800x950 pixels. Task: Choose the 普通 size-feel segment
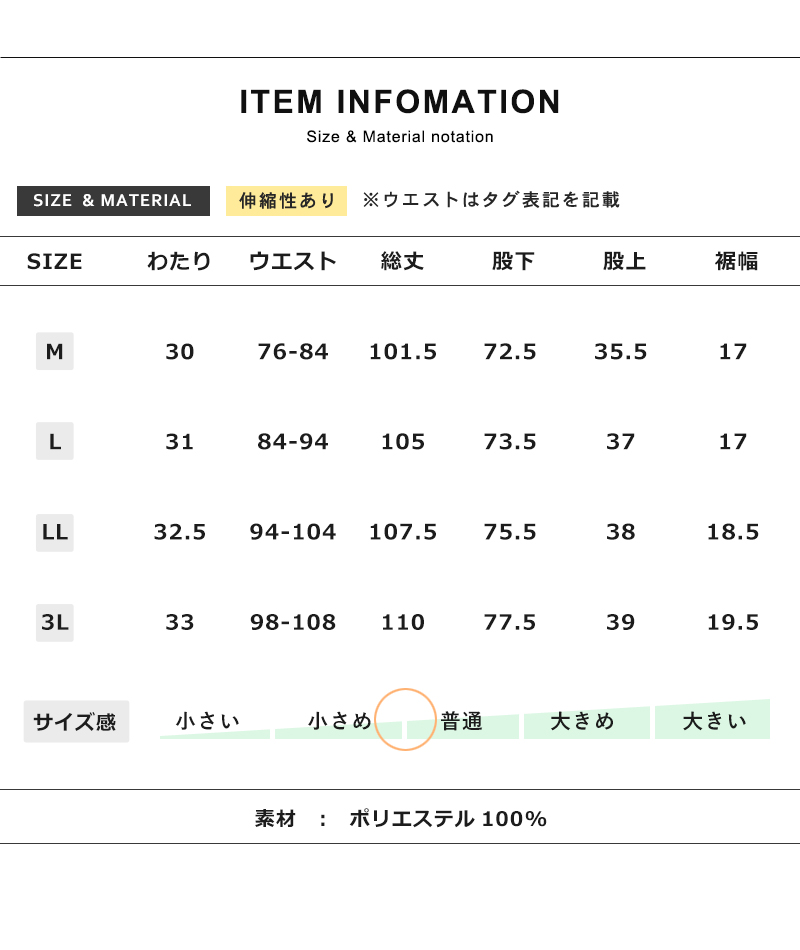click(x=463, y=722)
